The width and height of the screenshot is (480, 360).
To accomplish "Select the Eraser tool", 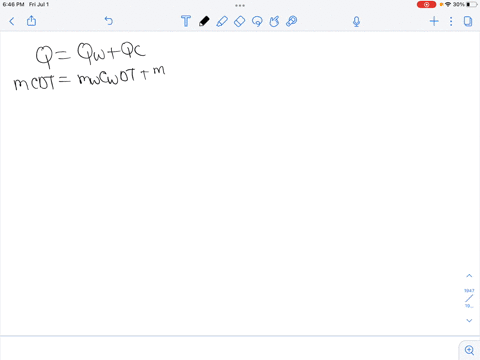I will pos(239,21).
